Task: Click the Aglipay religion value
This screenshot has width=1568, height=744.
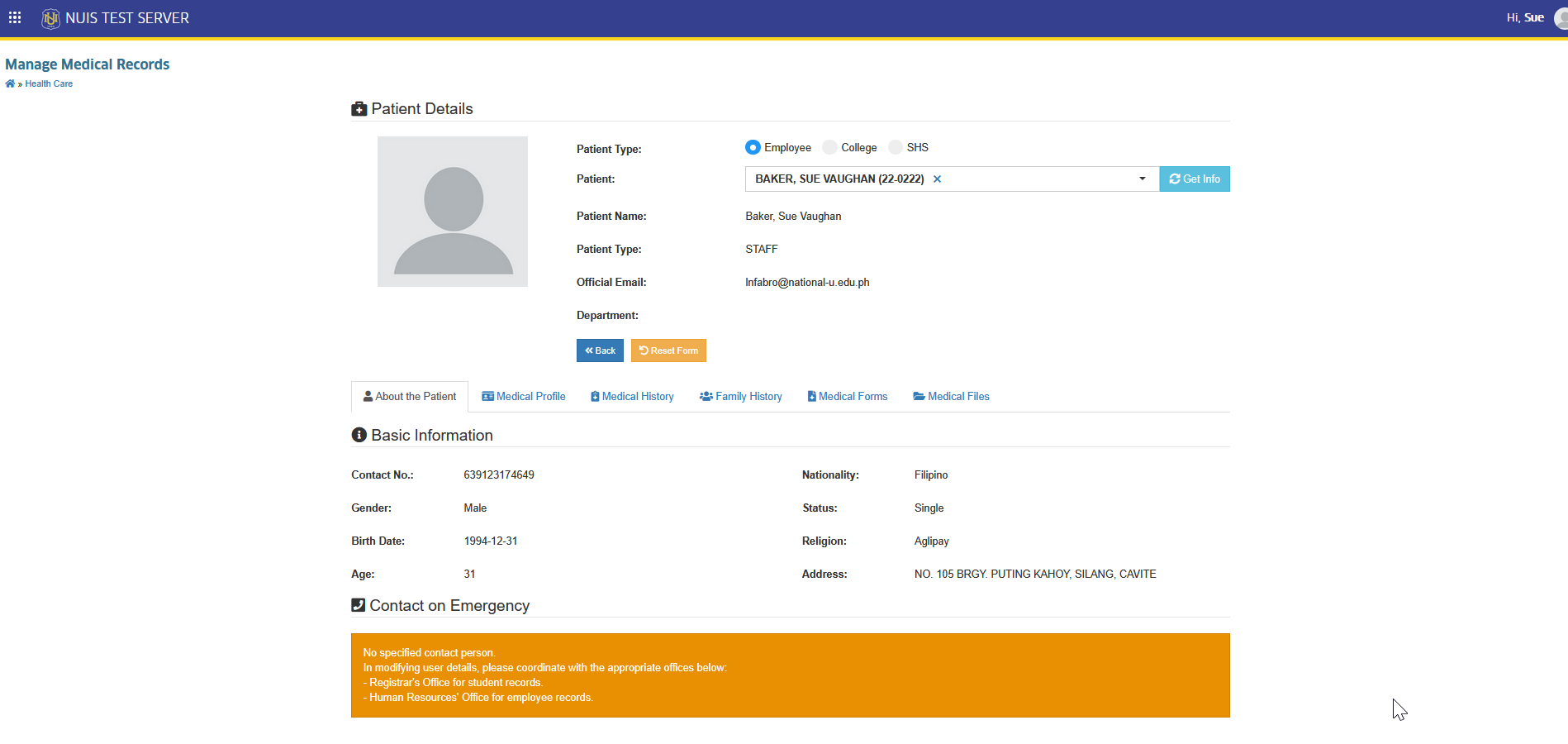Action: (932, 541)
